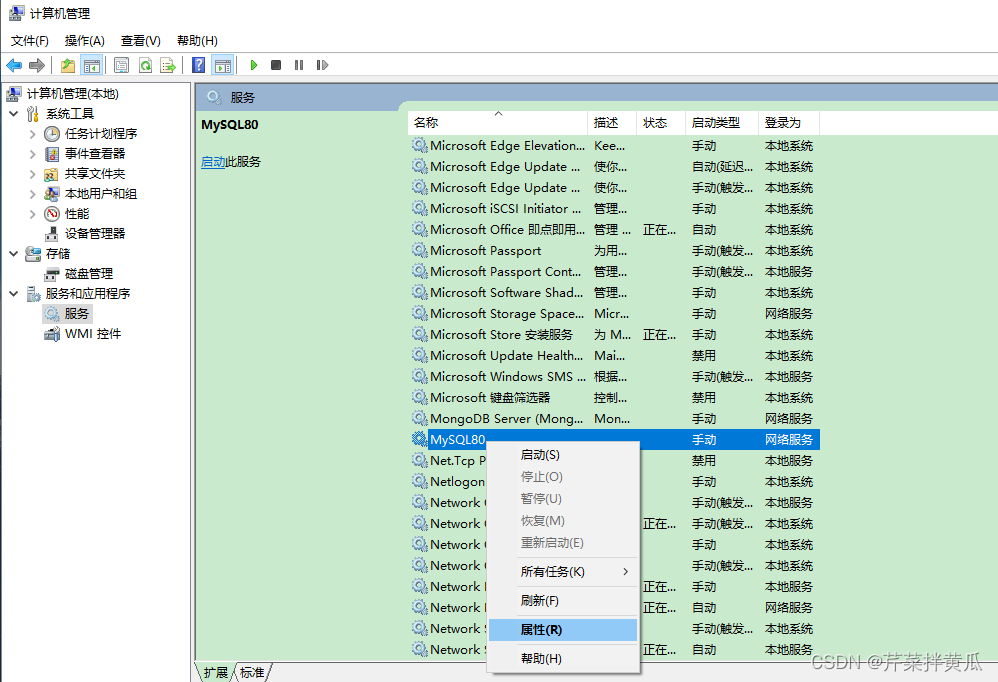The height and width of the screenshot is (682, 998).
Task: Click gear icon of Microsoft Passport service
Action: 419,250
